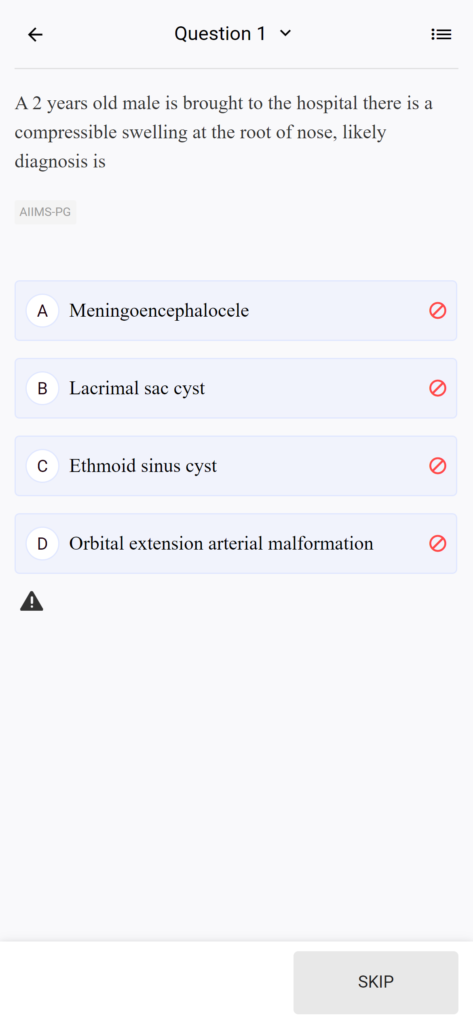Viewport: 473px width, 1024px height.
Task: Strike out Lacrimal sac cyst option icon
Action: click(x=438, y=389)
